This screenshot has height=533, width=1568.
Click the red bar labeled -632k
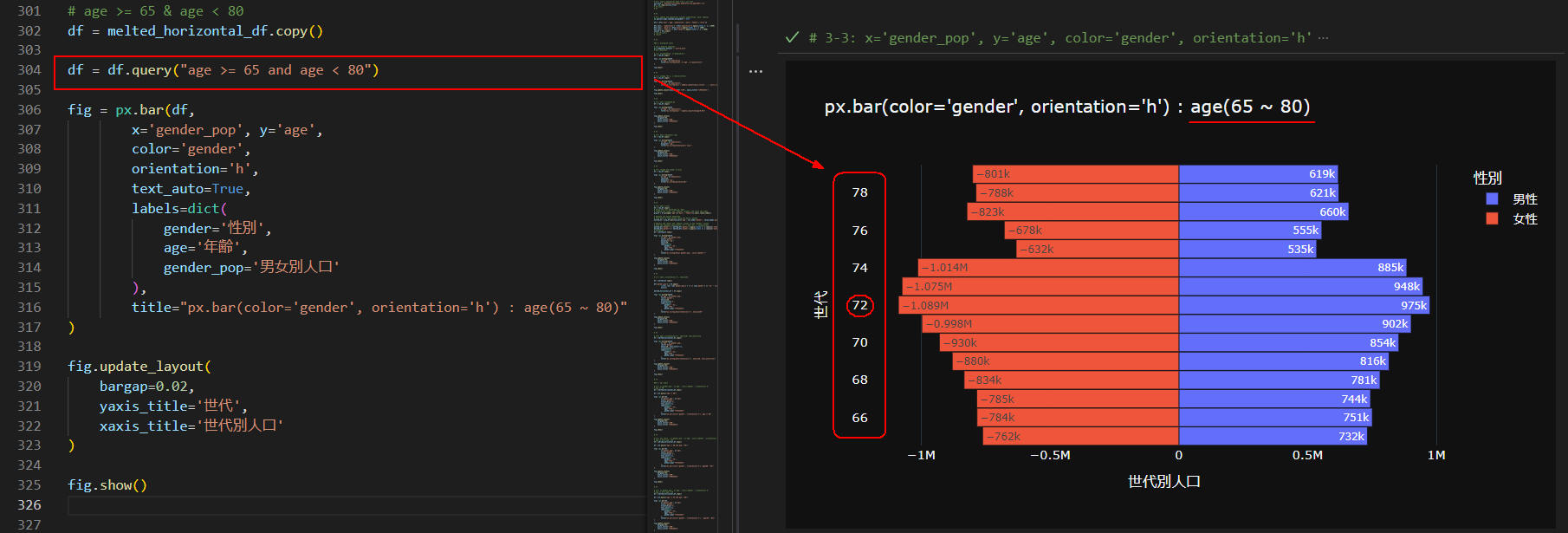(x=1098, y=249)
